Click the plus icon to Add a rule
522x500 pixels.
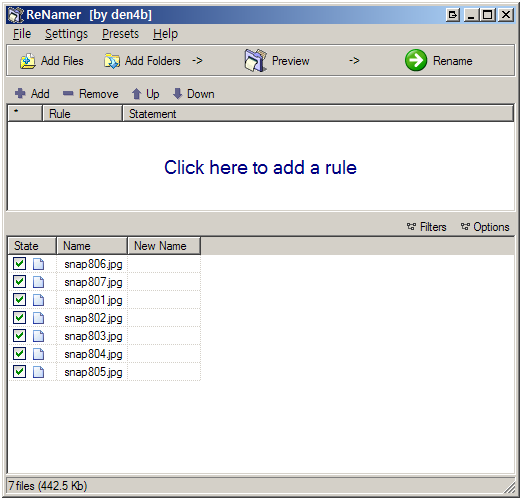click(20, 93)
